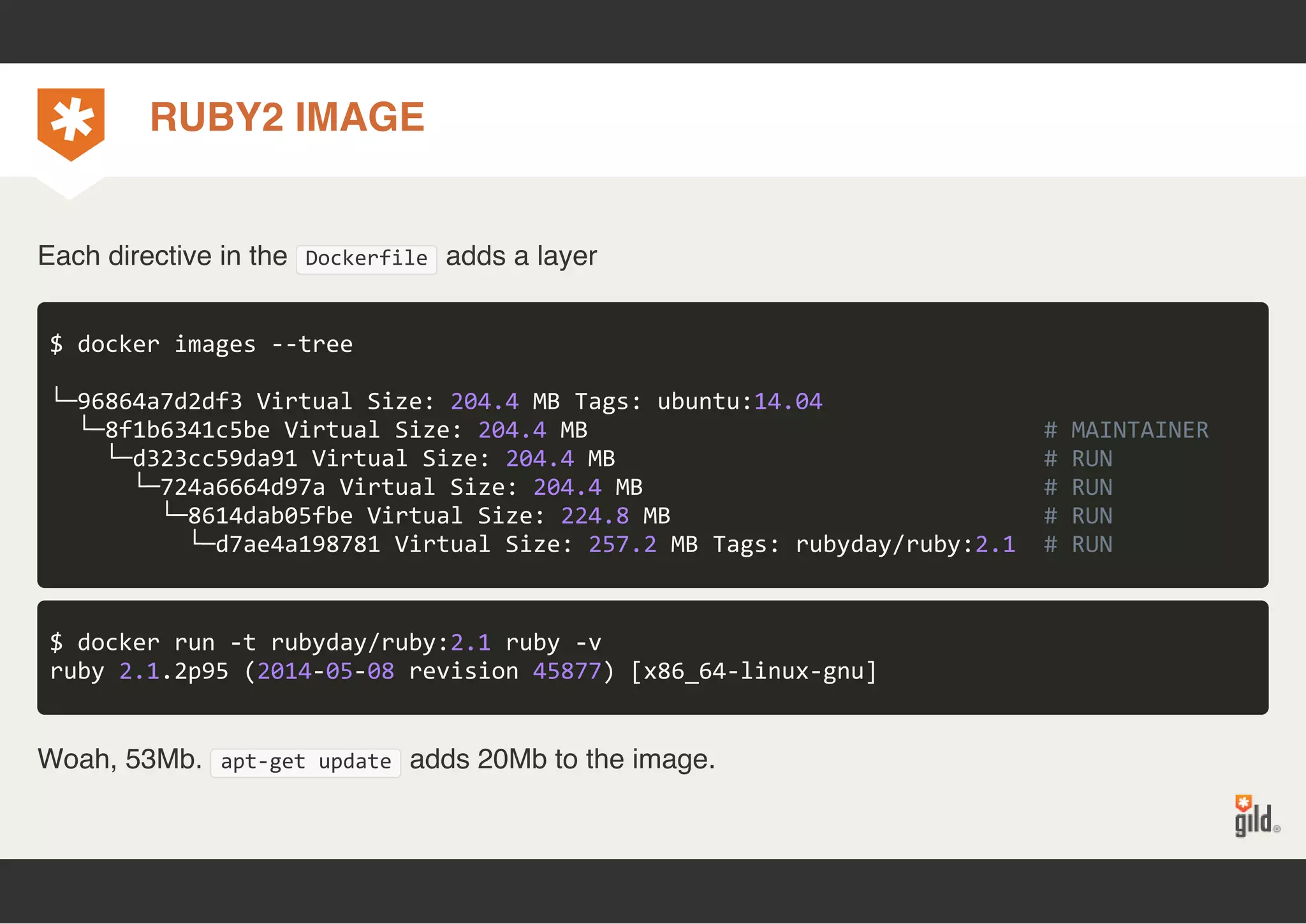Select the 96864a7d2df3 ubuntu:14.04 tree row
This screenshot has width=1306, height=924.
pyautogui.click(x=438, y=401)
